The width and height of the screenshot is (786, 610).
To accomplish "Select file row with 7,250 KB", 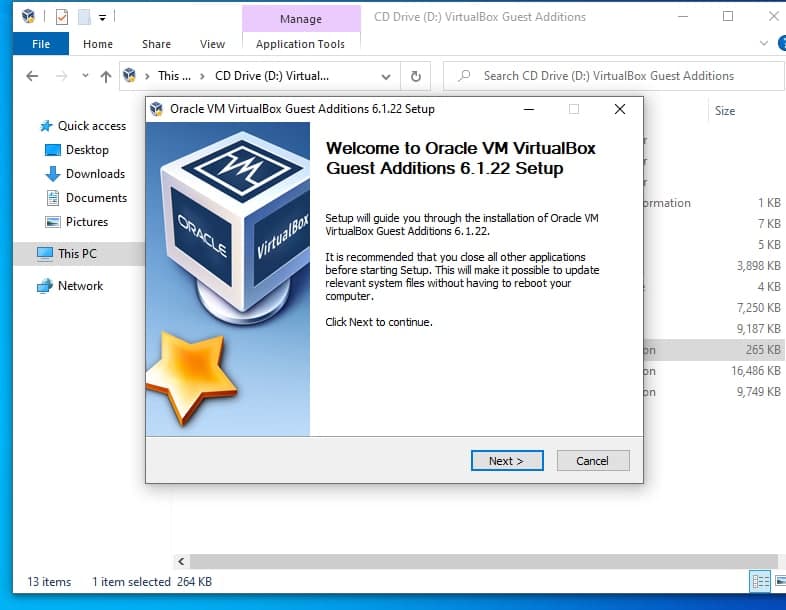I will coord(714,308).
